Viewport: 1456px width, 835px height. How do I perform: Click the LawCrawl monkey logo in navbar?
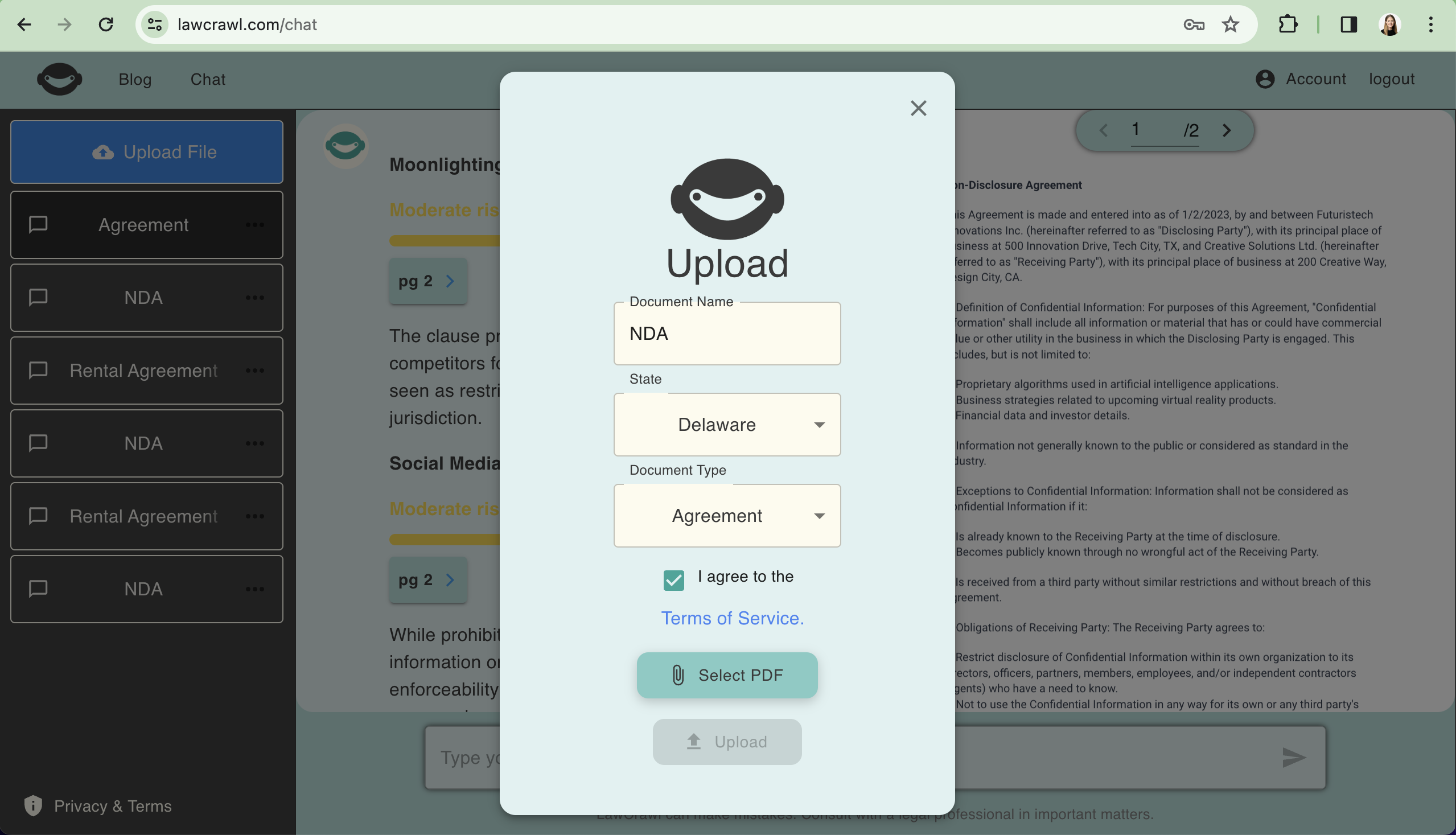[x=59, y=79]
